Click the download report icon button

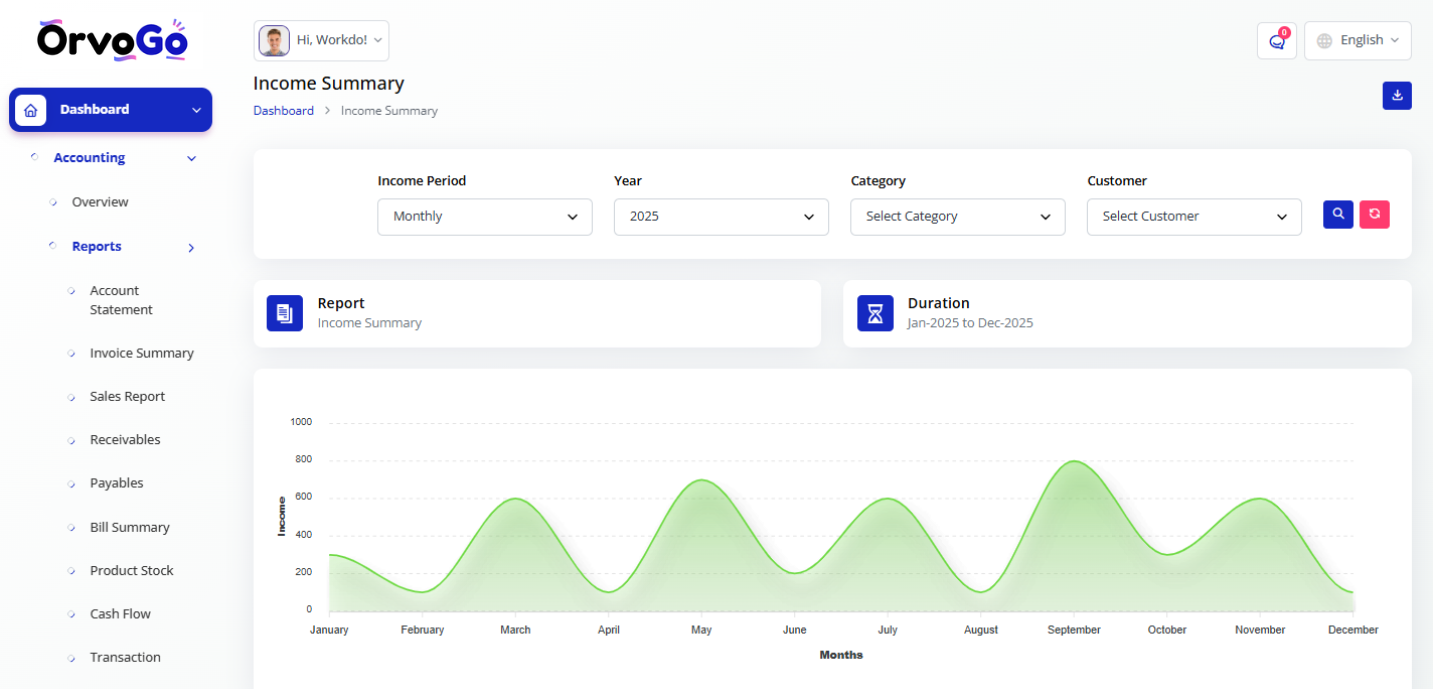[x=1397, y=96]
